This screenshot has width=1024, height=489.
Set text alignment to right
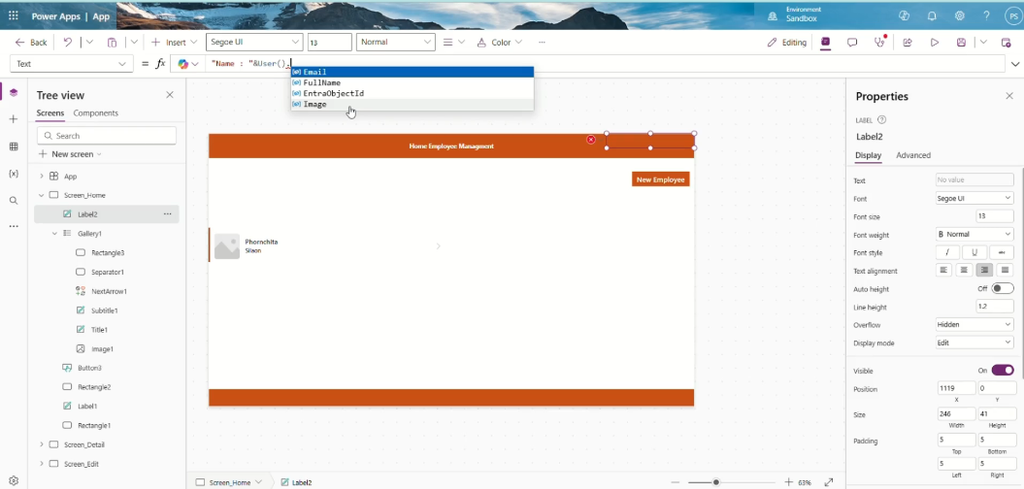(x=984, y=270)
